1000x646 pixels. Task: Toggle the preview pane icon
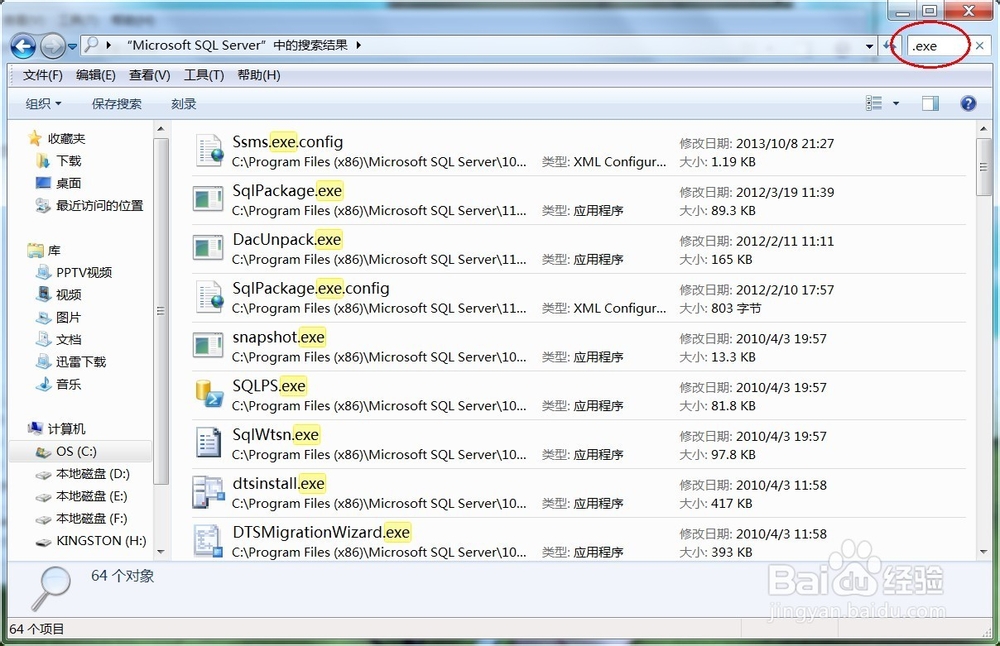click(x=930, y=103)
